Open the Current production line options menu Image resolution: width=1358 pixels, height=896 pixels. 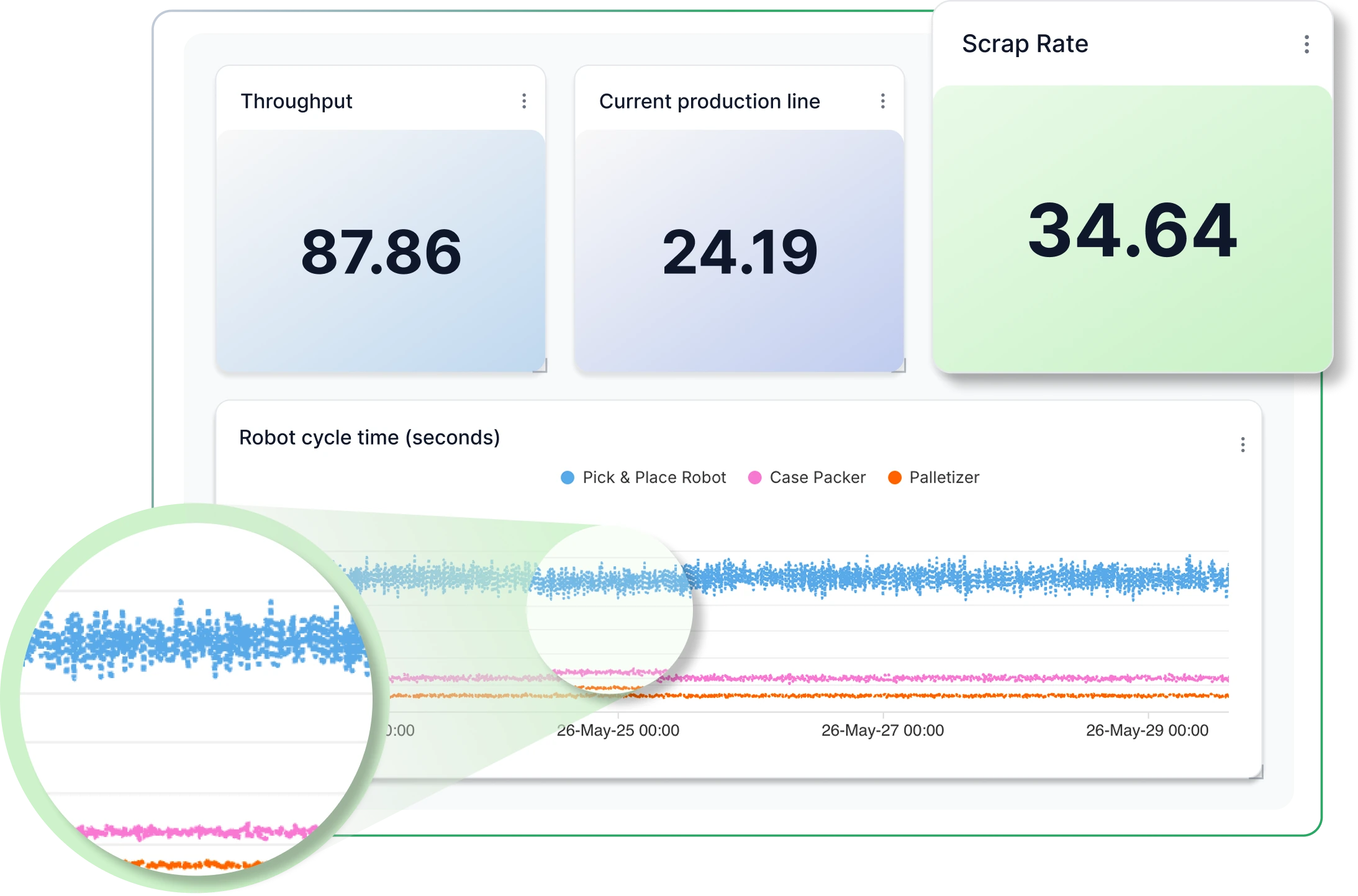point(882,101)
